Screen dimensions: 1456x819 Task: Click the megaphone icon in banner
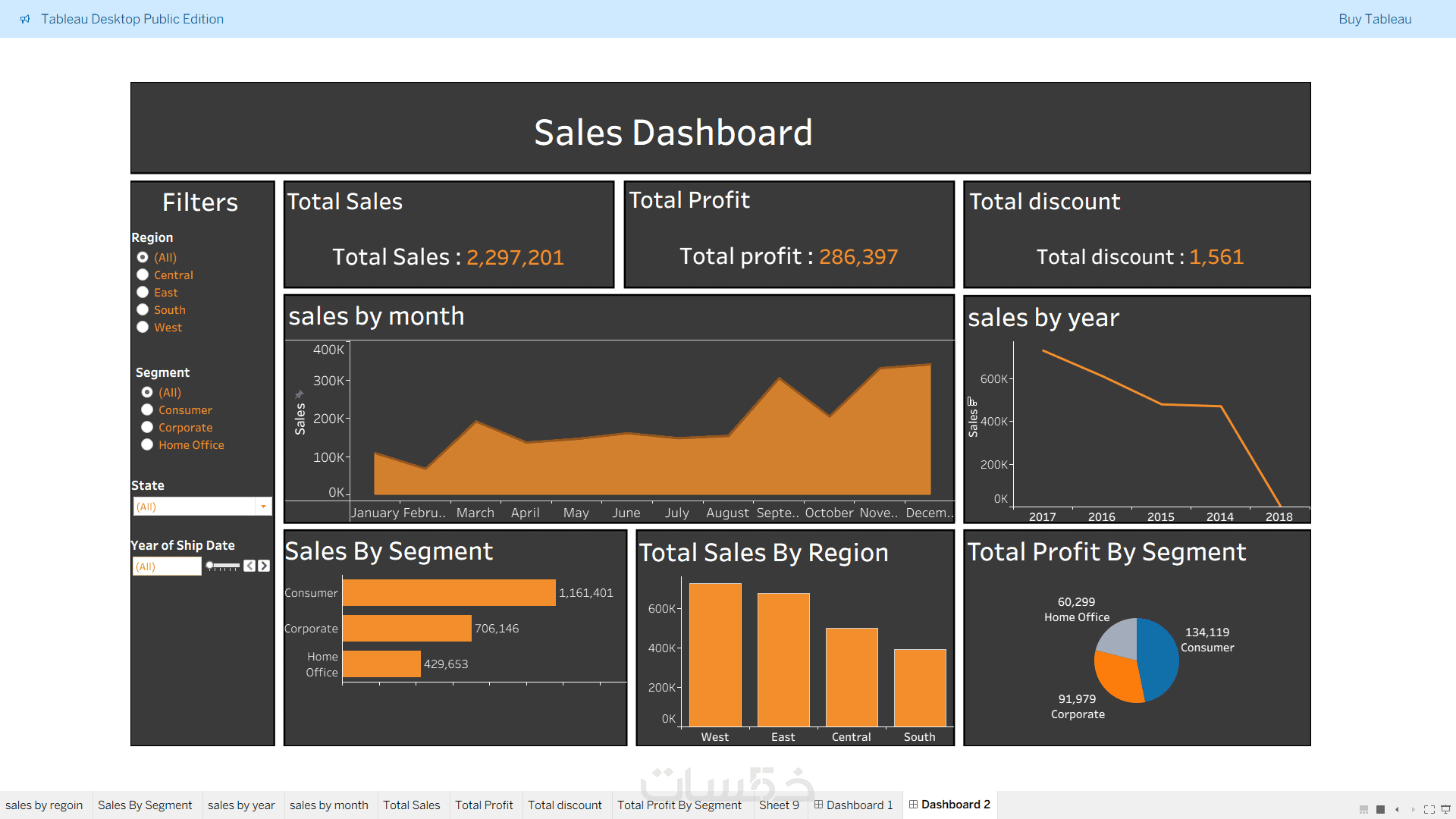pyautogui.click(x=25, y=19)
